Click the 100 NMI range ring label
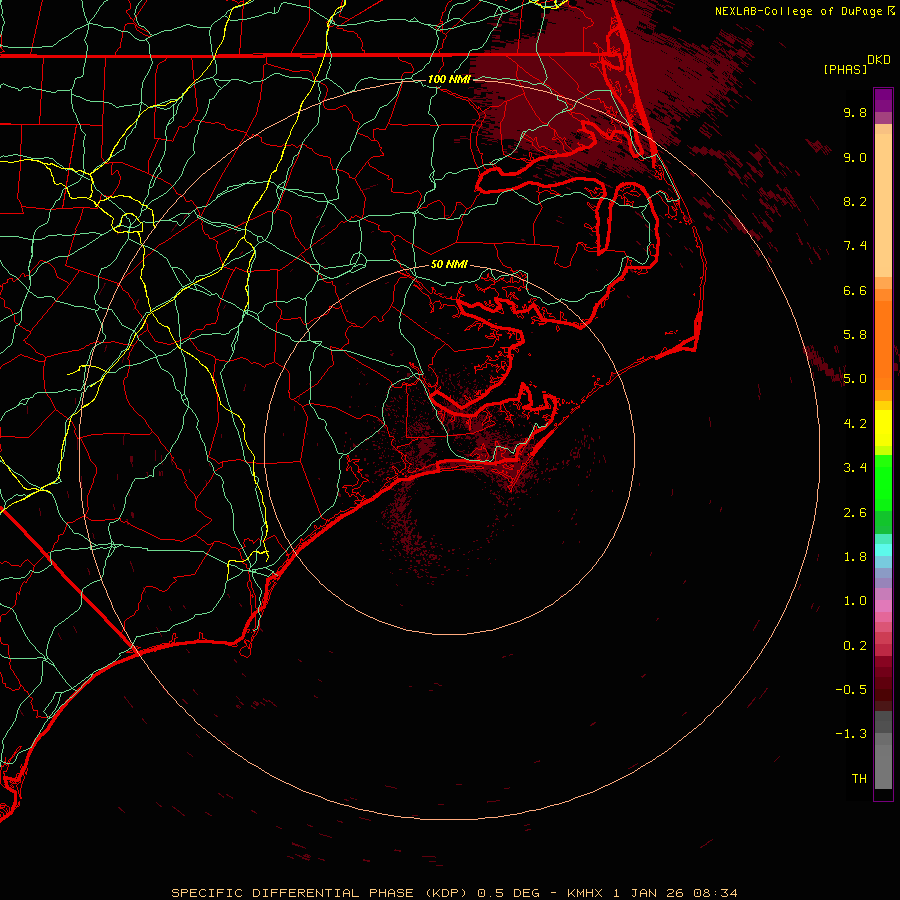This screenshot has height=900, width=900. click(x=449, y=79)
